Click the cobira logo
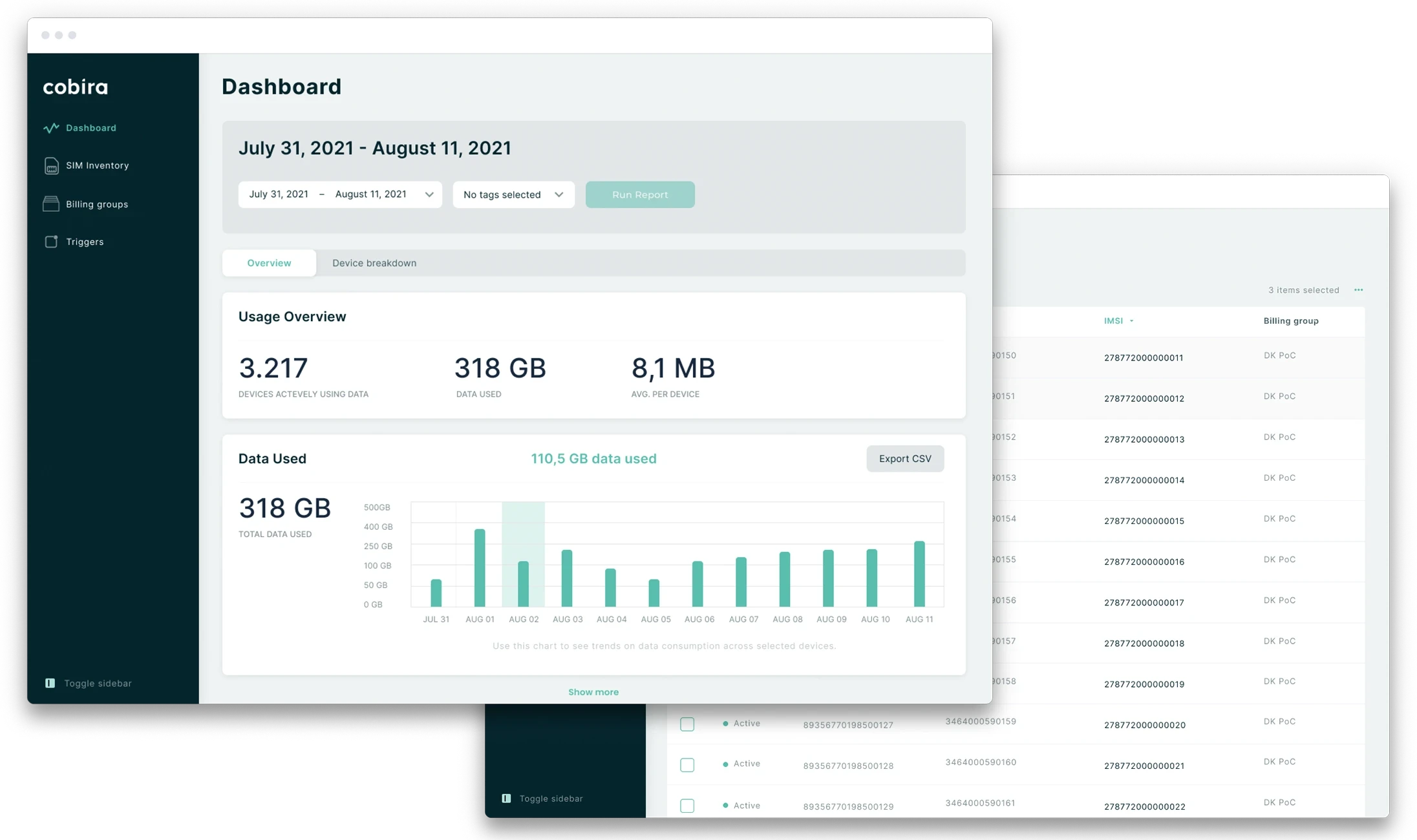 [76, 87]
